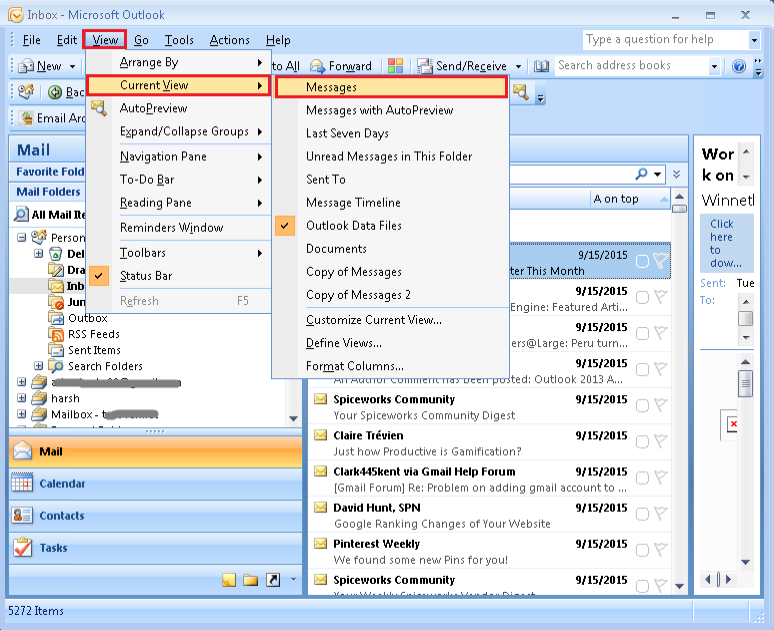774x630 pixels.
Task: Click the envelope icon of Pinterest Weekly message
Action: point(321,544)
